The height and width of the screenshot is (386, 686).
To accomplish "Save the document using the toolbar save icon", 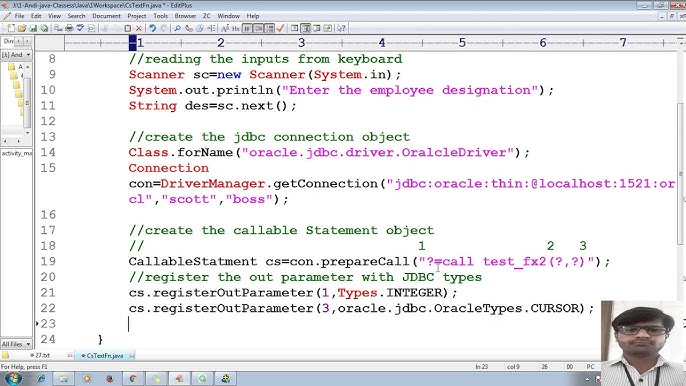I will [x=33, y=28].
